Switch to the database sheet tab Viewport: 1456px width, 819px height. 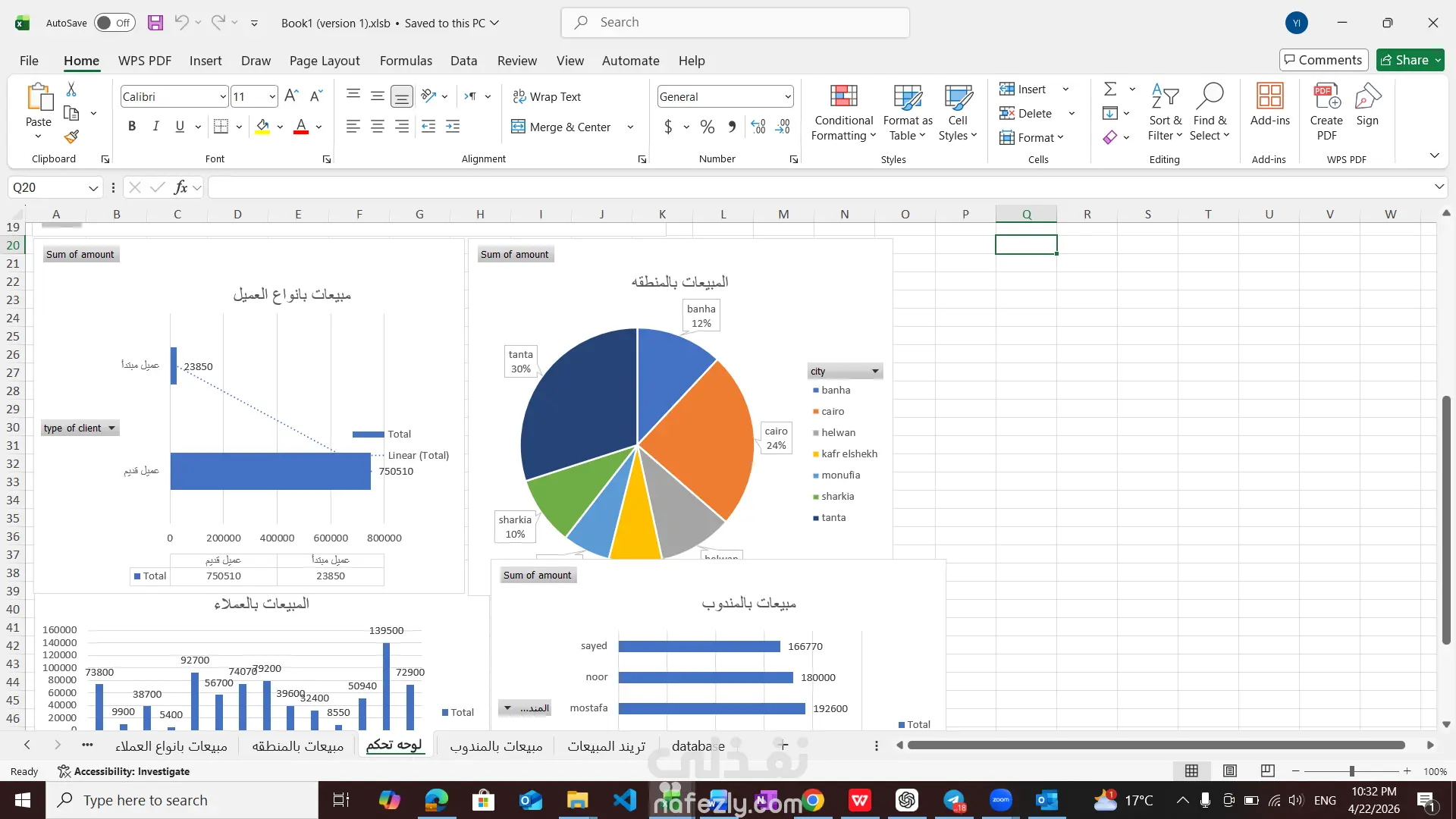click(x=698, y=746)
